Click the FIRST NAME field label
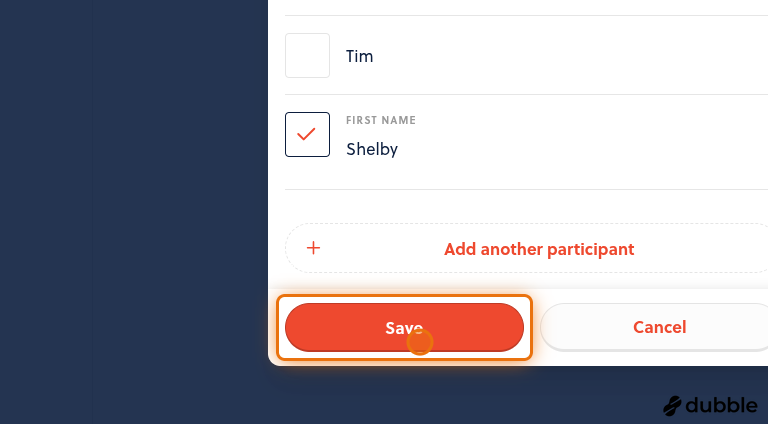The height and width of the screenshot is (424, 768). click(381, 120)
